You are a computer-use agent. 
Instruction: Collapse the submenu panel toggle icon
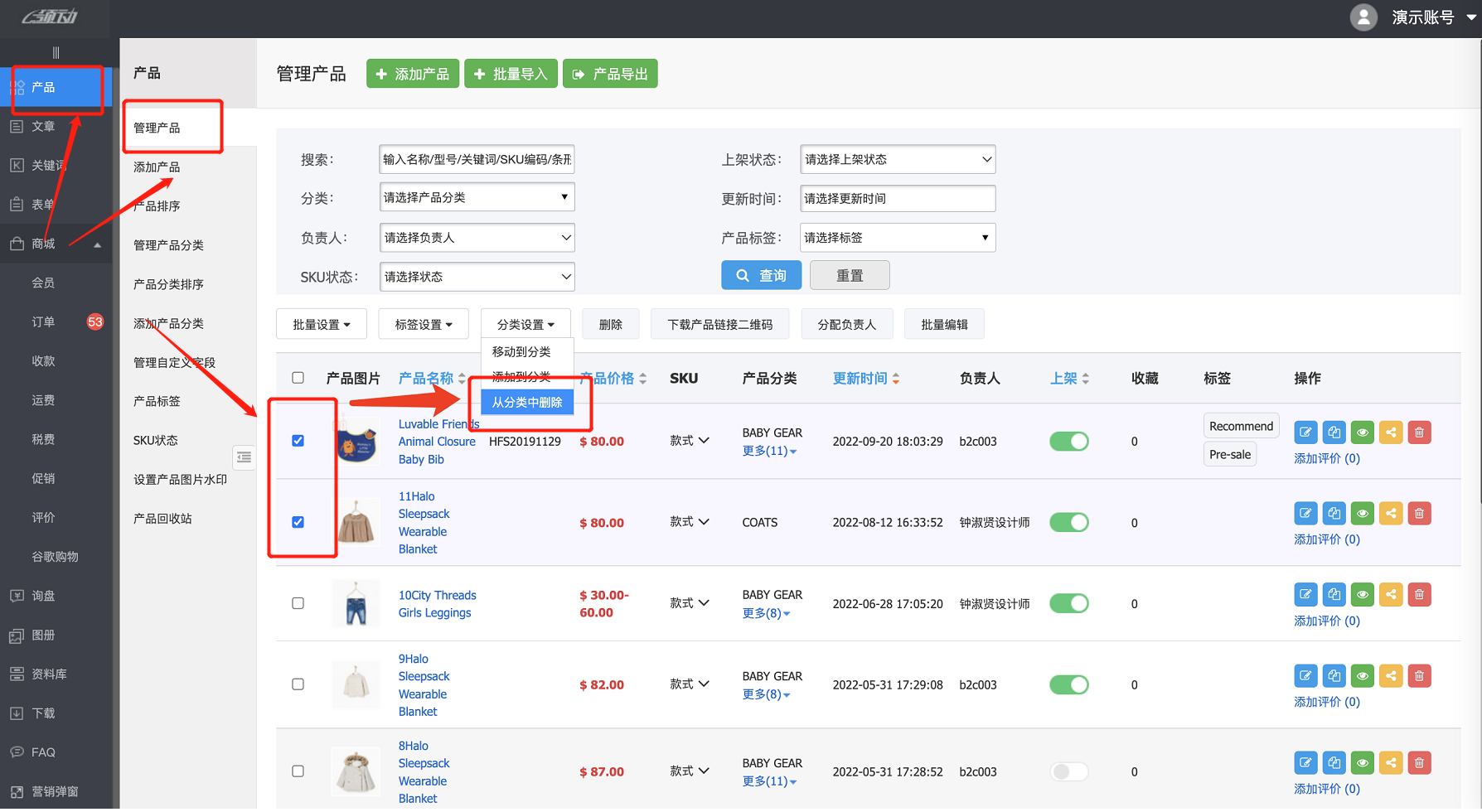point(244,457)
